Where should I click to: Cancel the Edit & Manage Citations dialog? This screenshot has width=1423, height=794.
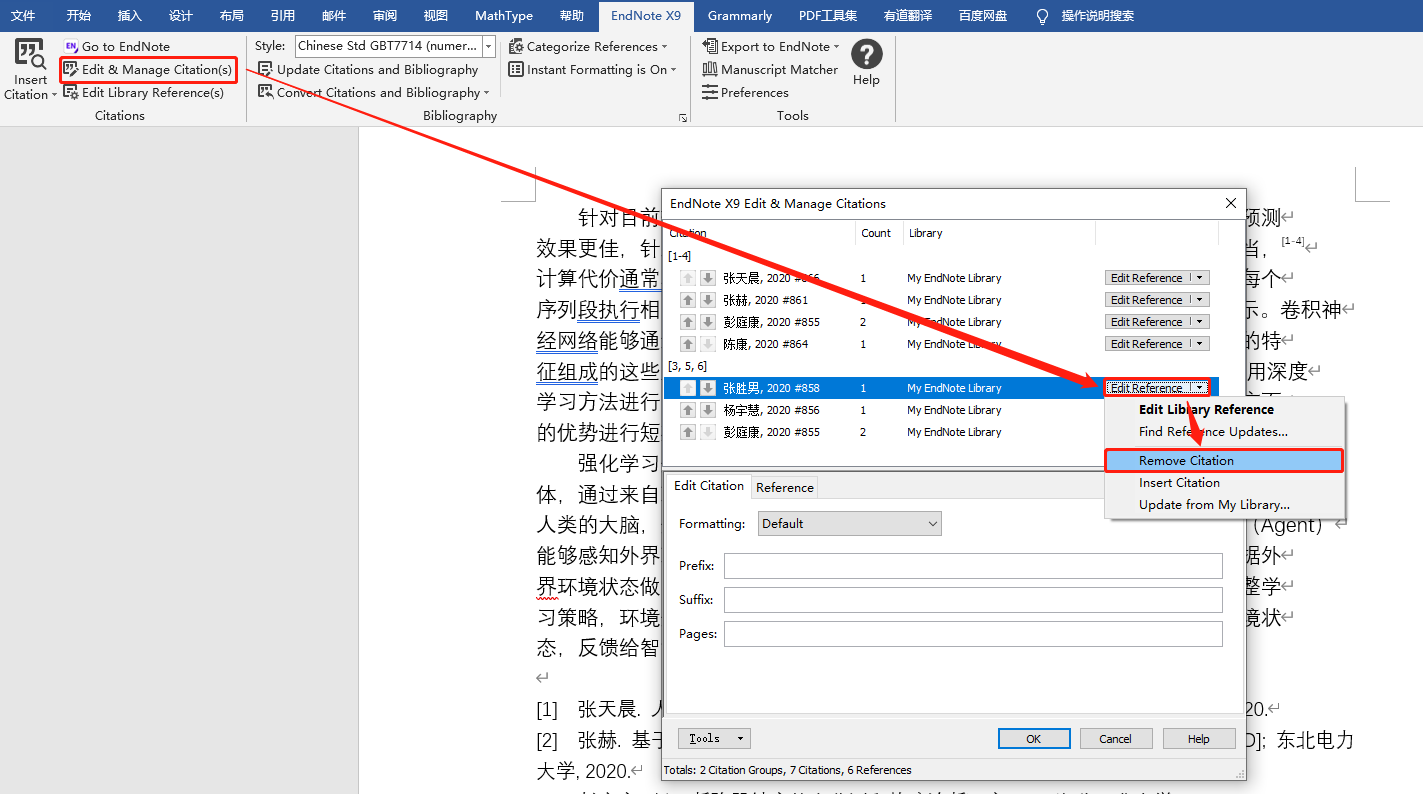coord(1116,739)
